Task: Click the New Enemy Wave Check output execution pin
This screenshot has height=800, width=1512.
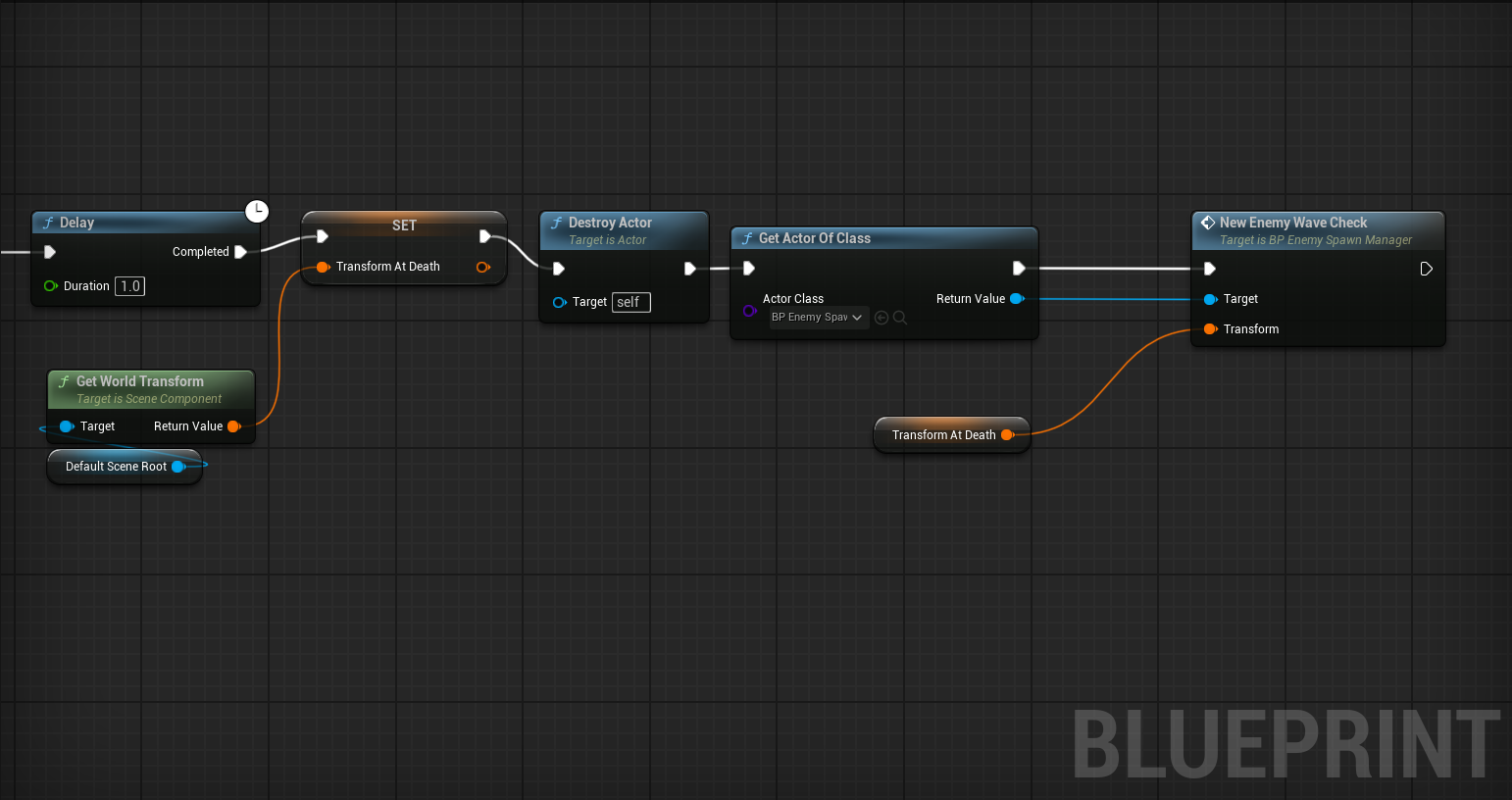Action: click(1427, 269)
